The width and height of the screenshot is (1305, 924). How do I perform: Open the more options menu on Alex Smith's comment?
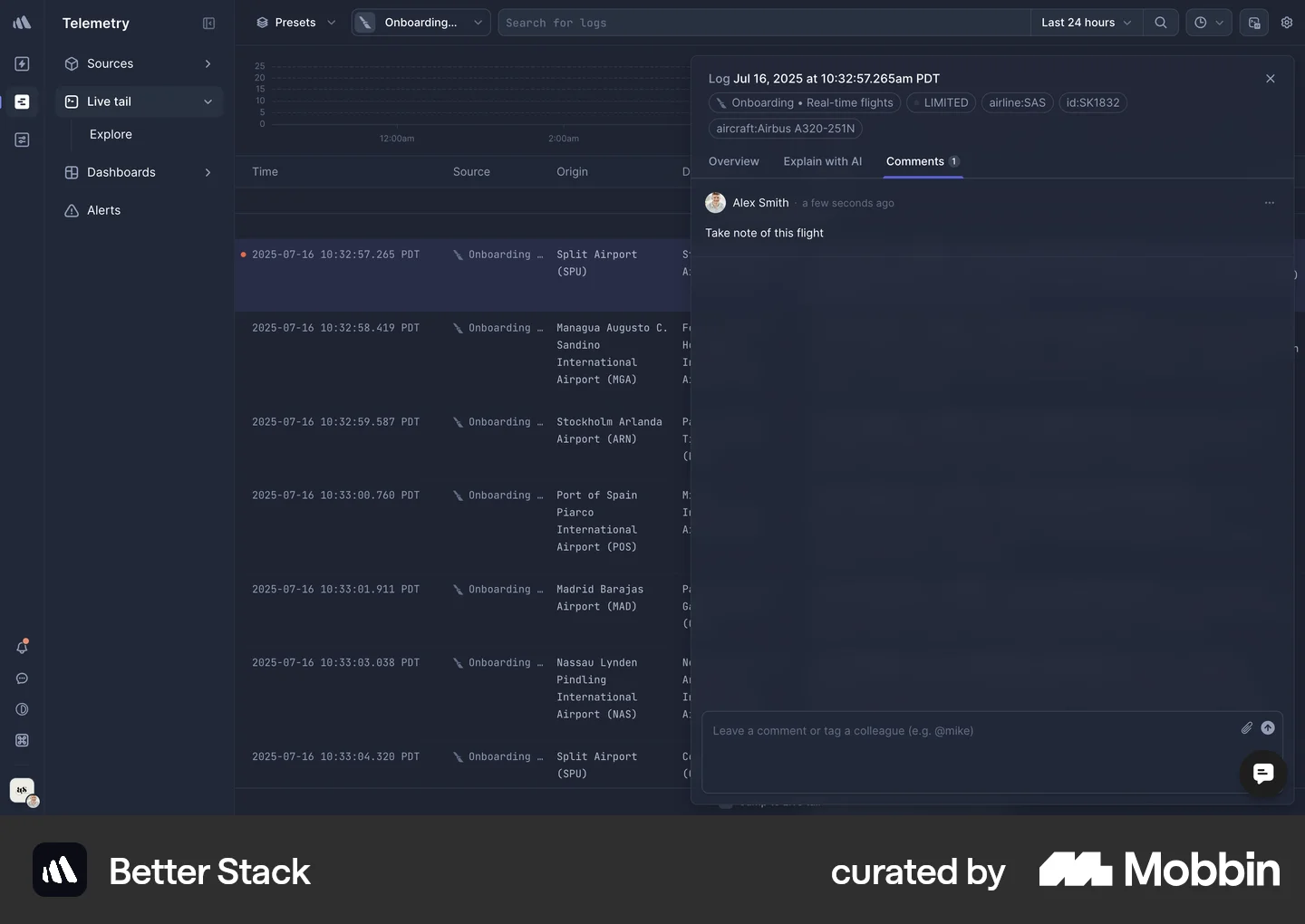tap(1269, 203)
